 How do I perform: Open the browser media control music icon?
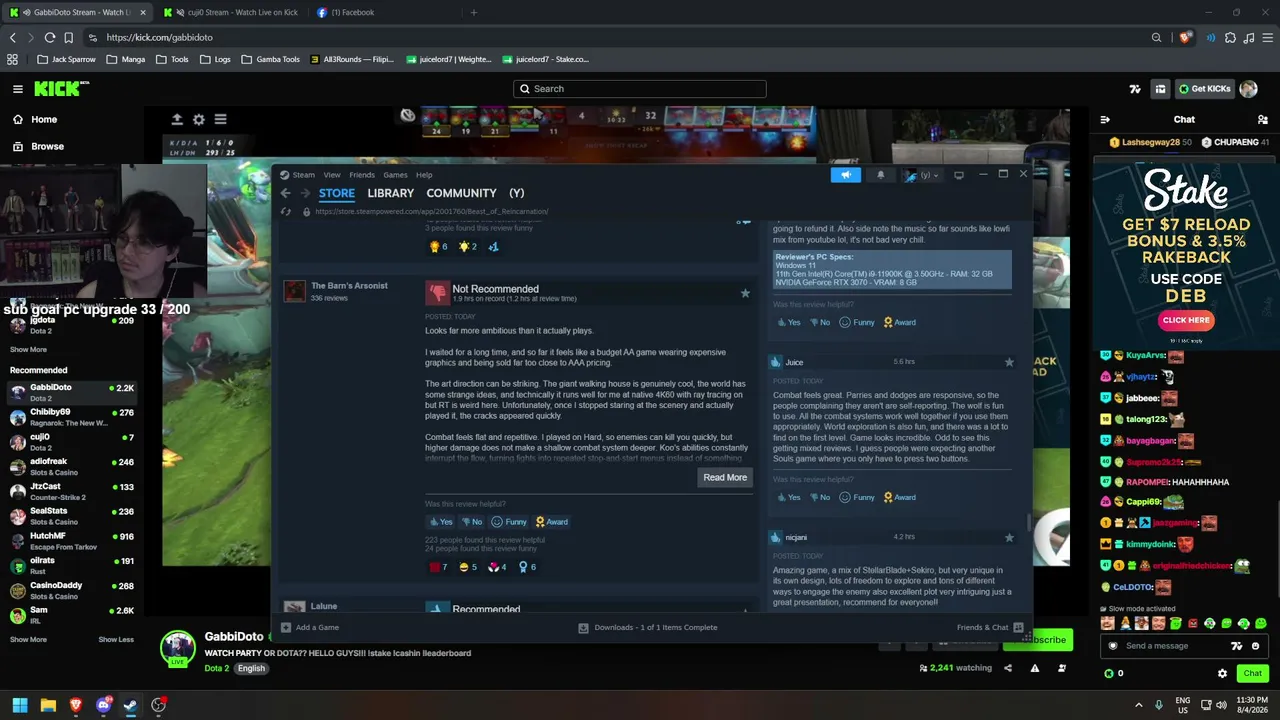click(x=1249, y=38)
